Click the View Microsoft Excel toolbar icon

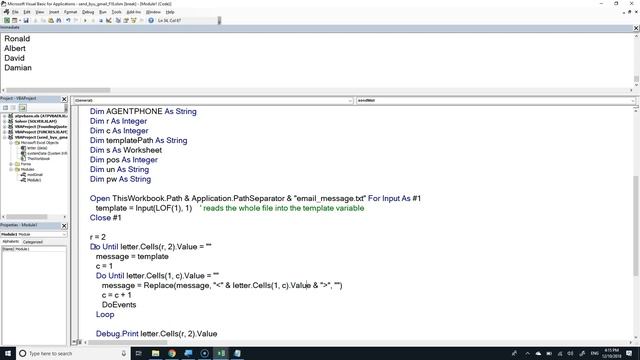(7, 20)
